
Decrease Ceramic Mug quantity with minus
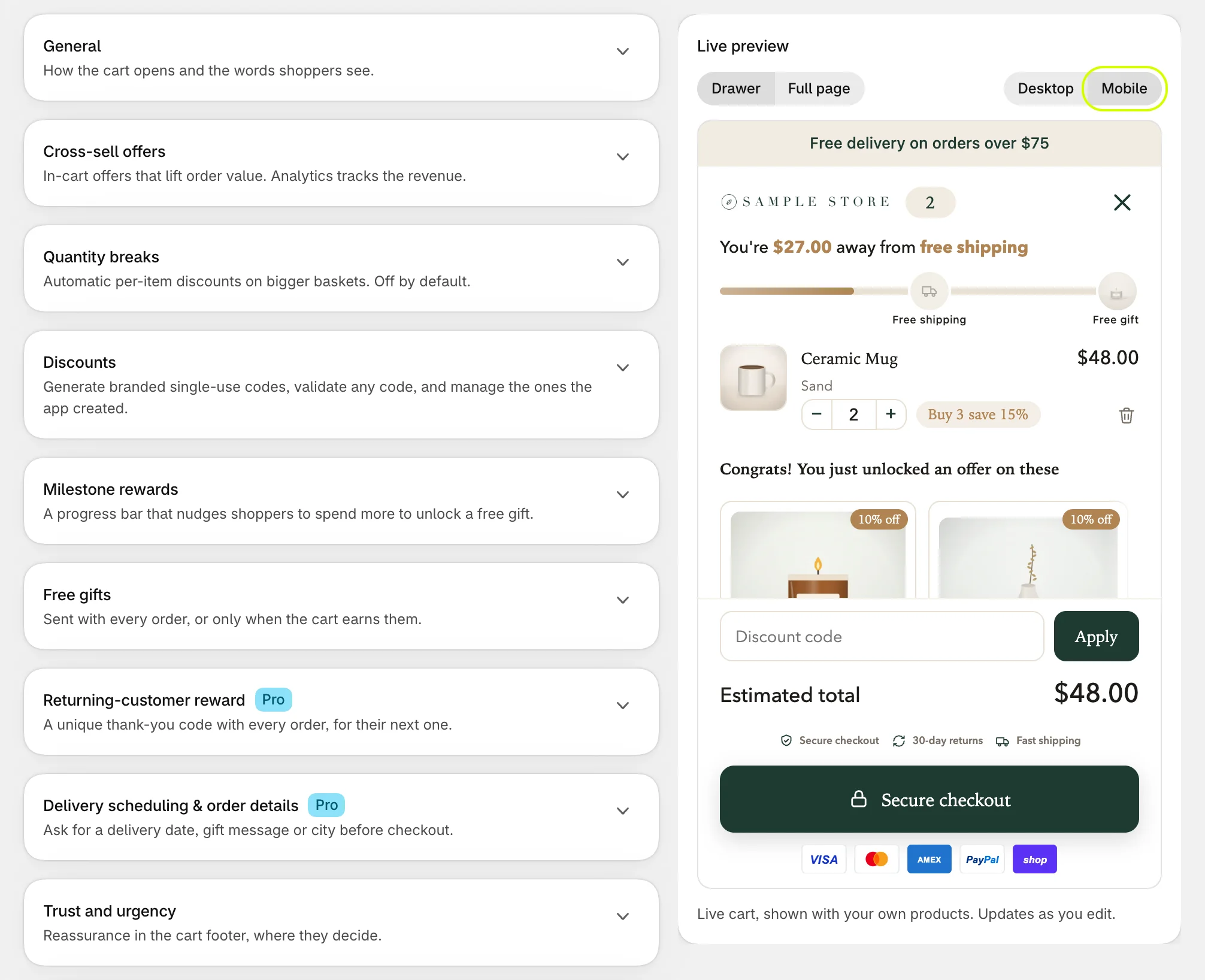[x=816, y=414]
